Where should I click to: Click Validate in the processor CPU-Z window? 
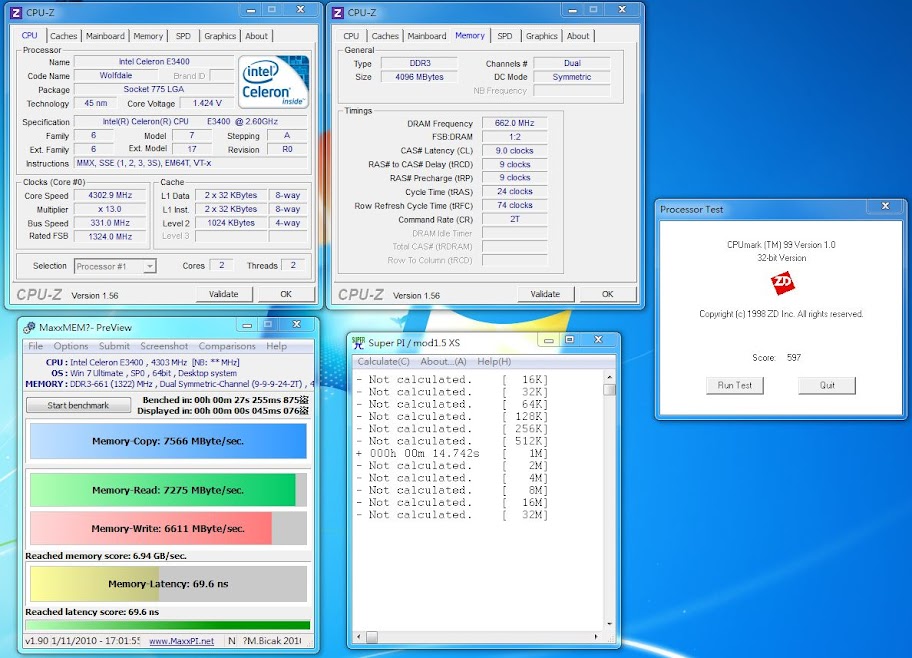(x=224, y=294)
